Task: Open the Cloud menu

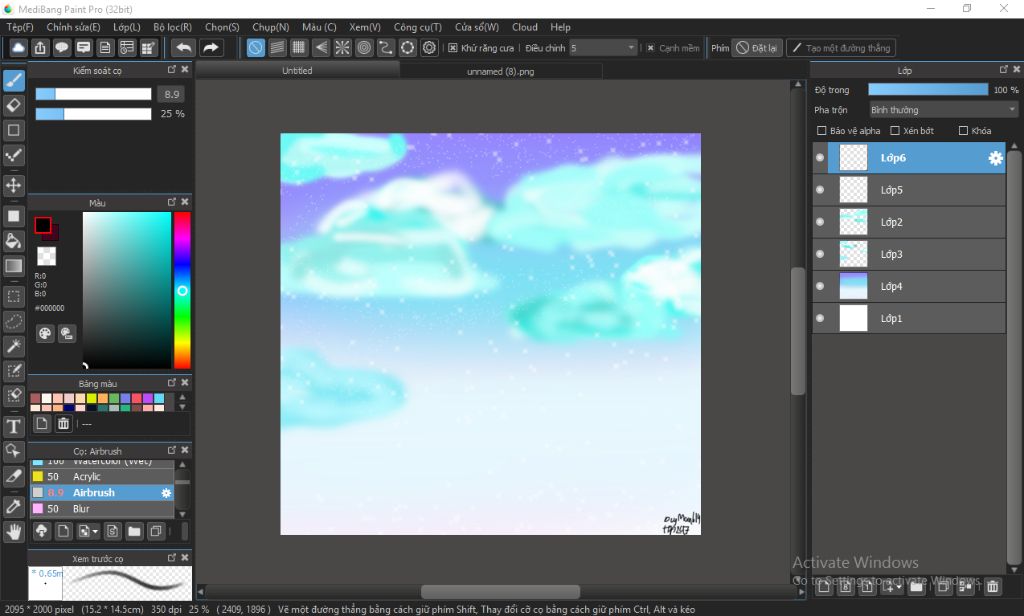Action: point(524,27)
